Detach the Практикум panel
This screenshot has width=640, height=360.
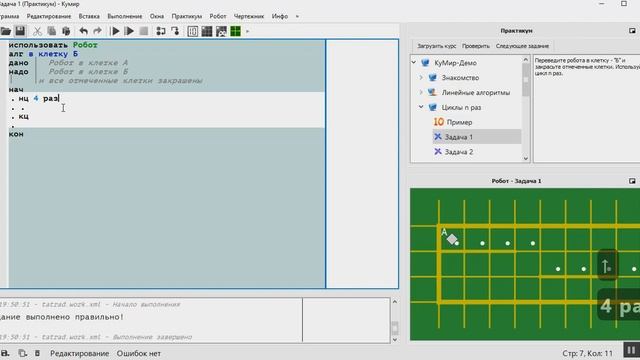pyautogui.click(x=632, y=31)
